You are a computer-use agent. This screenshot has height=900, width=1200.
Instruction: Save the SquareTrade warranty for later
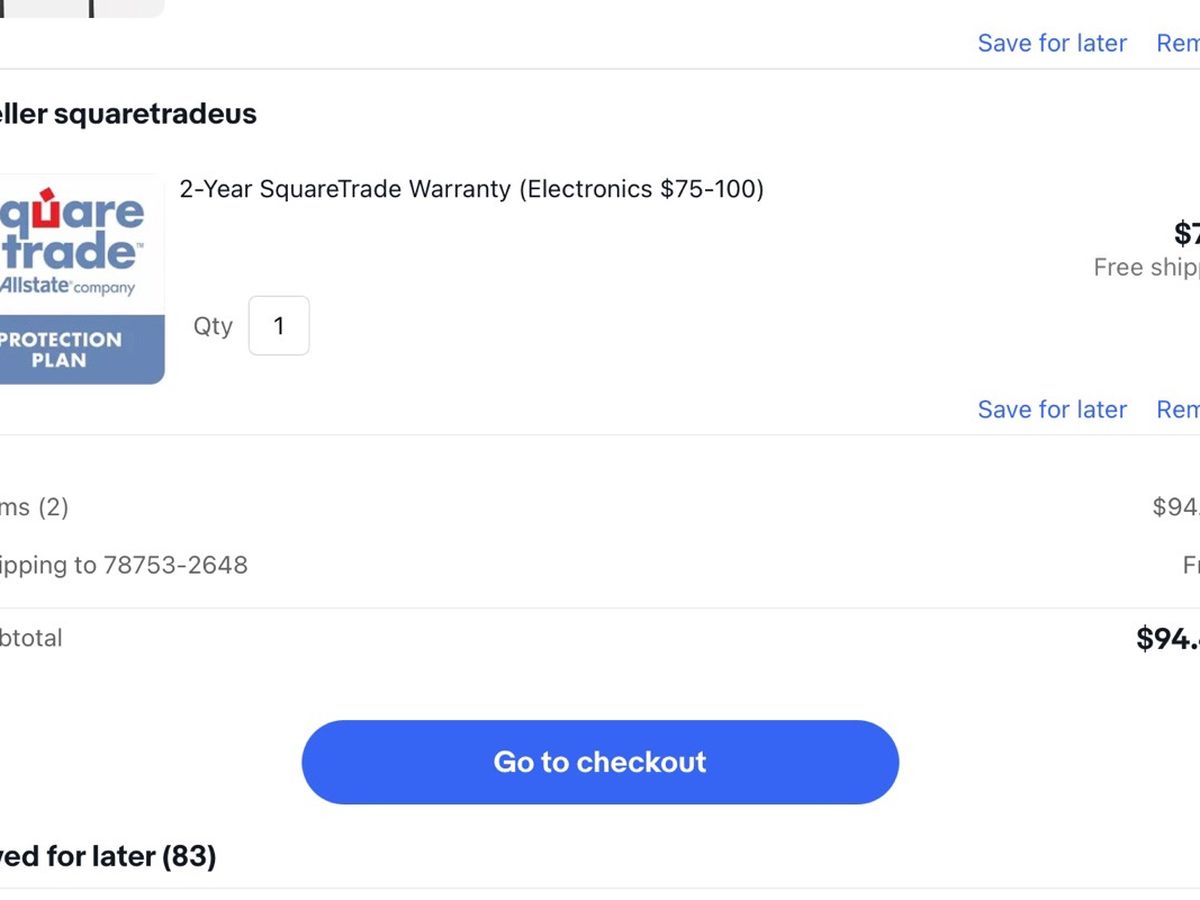pos(1052,409)
